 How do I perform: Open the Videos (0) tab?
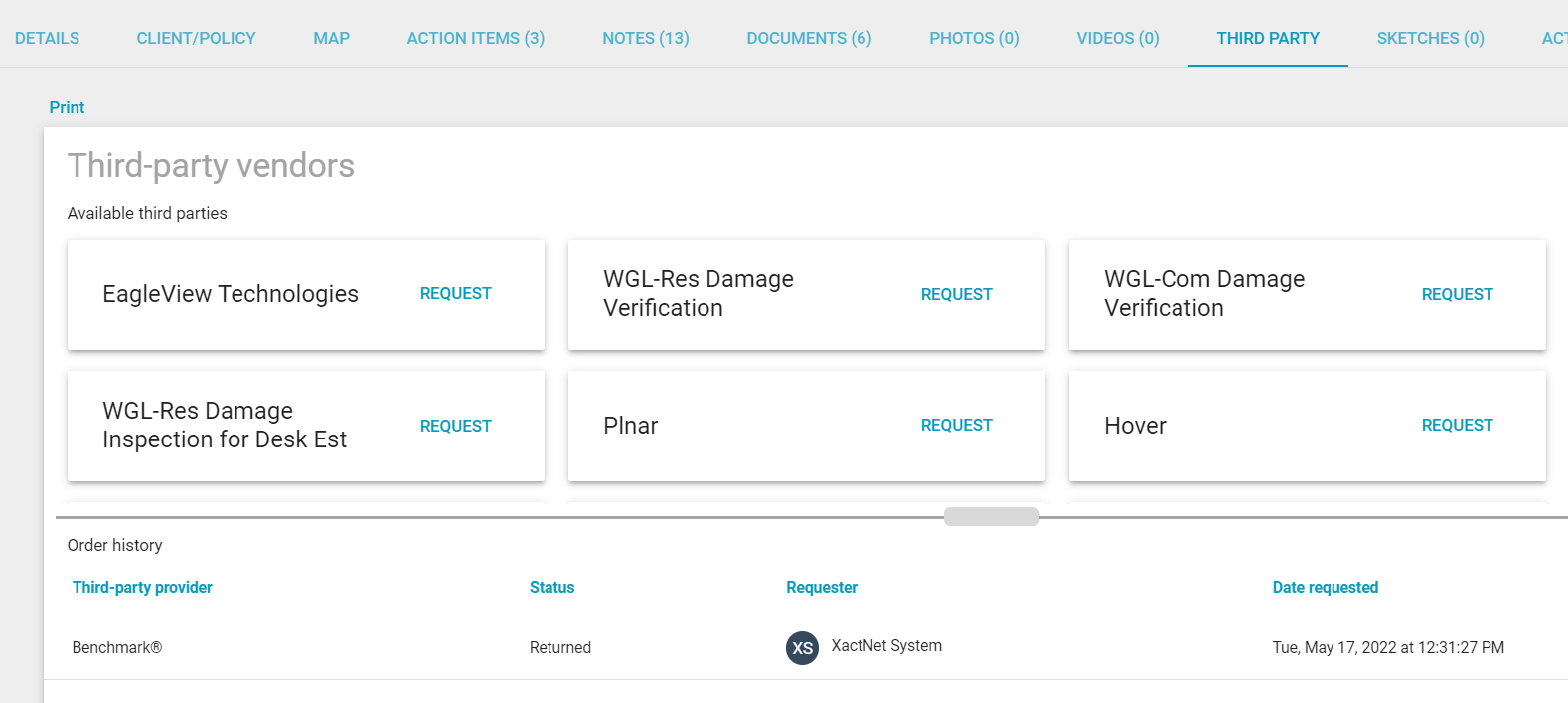[x=1118, y=38]
